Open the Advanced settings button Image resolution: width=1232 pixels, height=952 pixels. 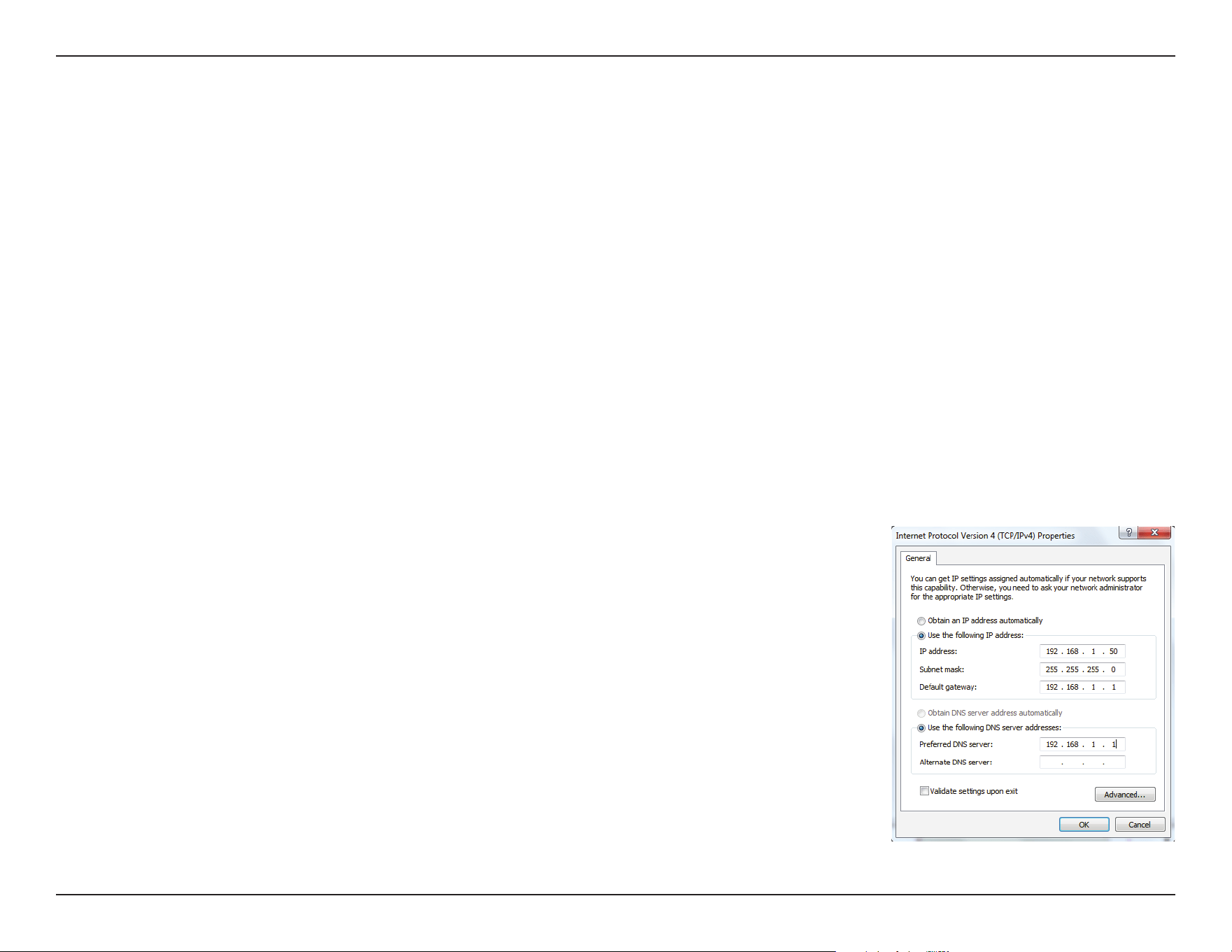[x=1125, y=795]
